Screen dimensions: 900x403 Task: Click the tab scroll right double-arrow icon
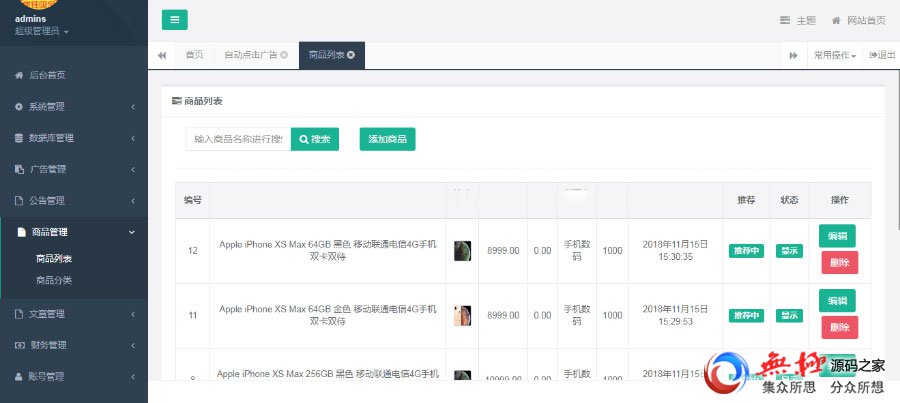coord(793,55)
